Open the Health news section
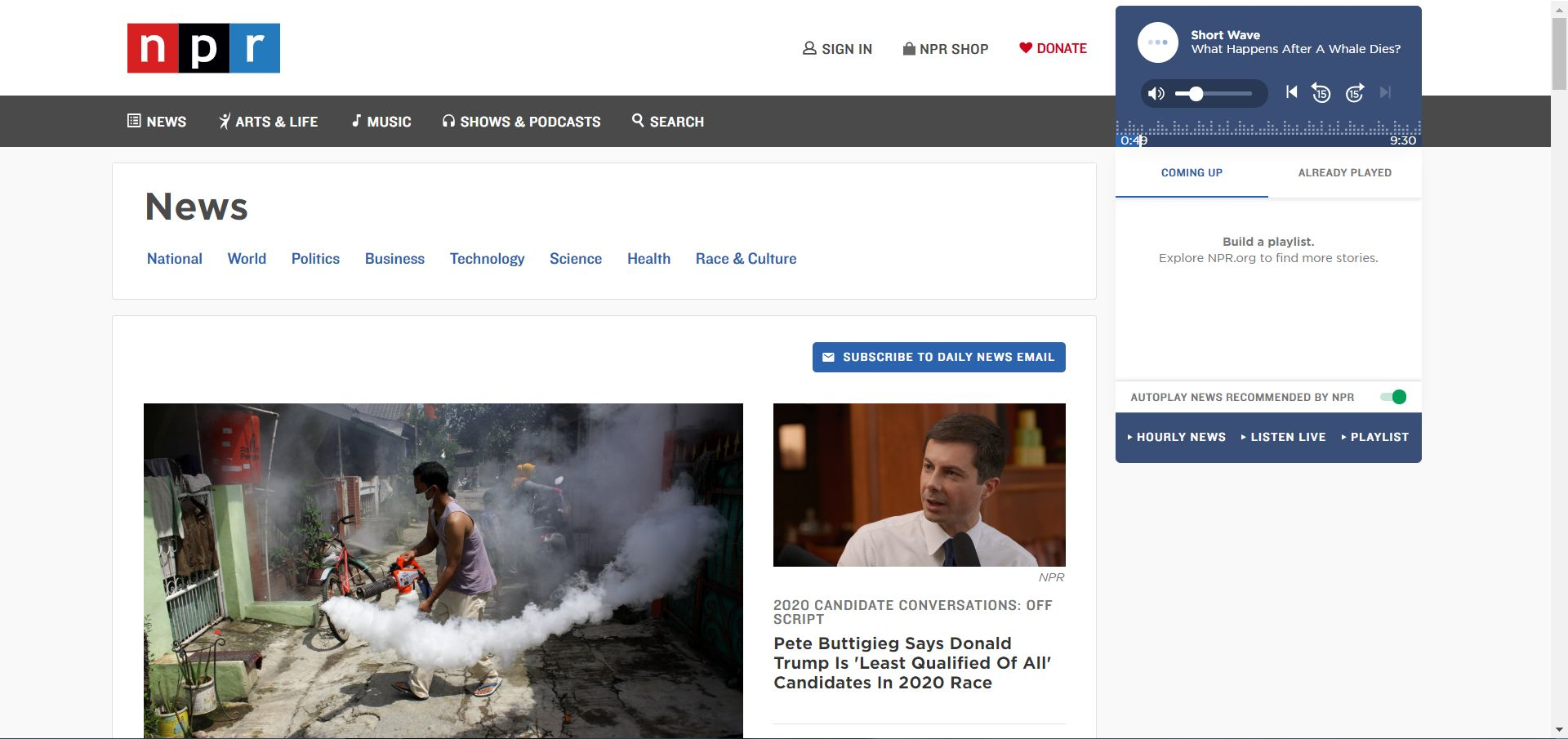The image size is (1568, 739). click(648, 259)
